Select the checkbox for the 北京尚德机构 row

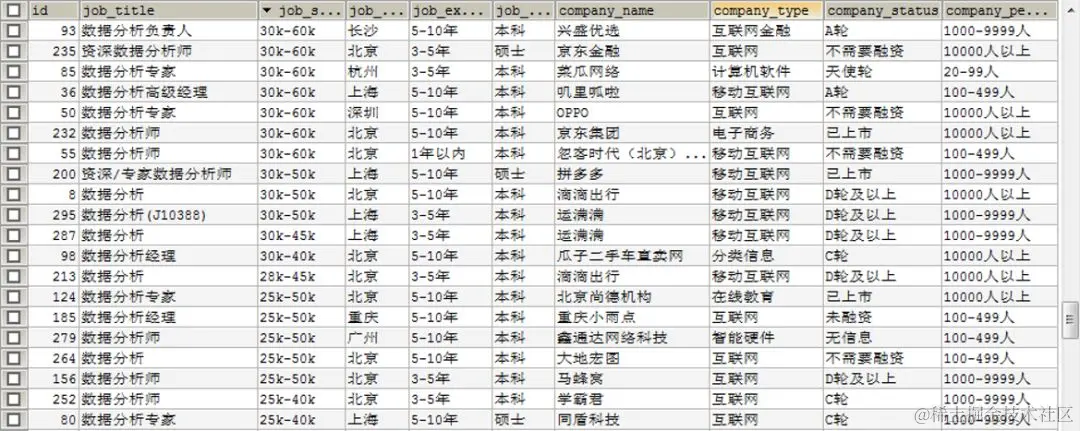point(14,297)
